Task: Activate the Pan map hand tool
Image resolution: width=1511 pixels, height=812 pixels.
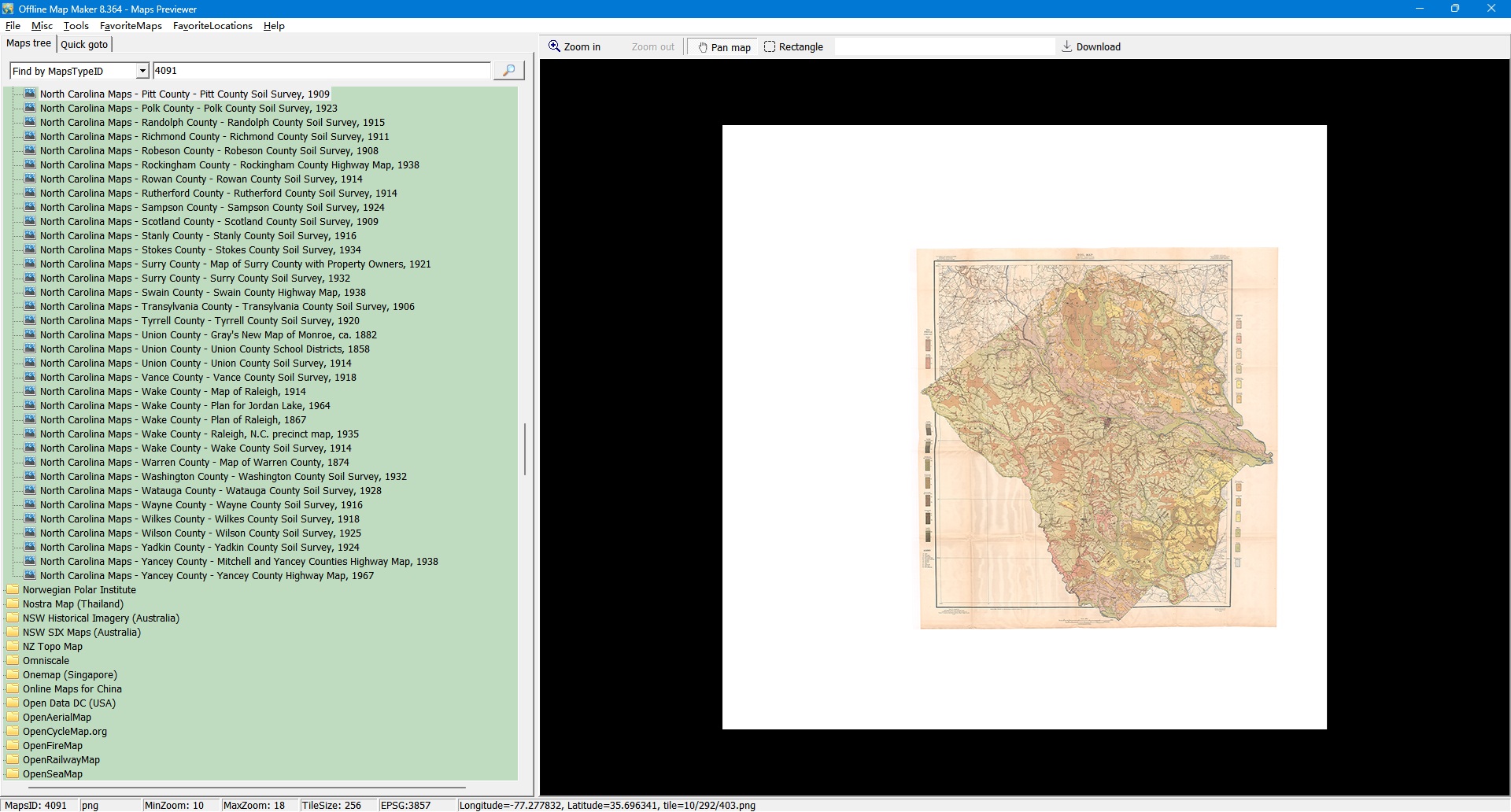Action: pyautogui.click(x=723, y=47)
